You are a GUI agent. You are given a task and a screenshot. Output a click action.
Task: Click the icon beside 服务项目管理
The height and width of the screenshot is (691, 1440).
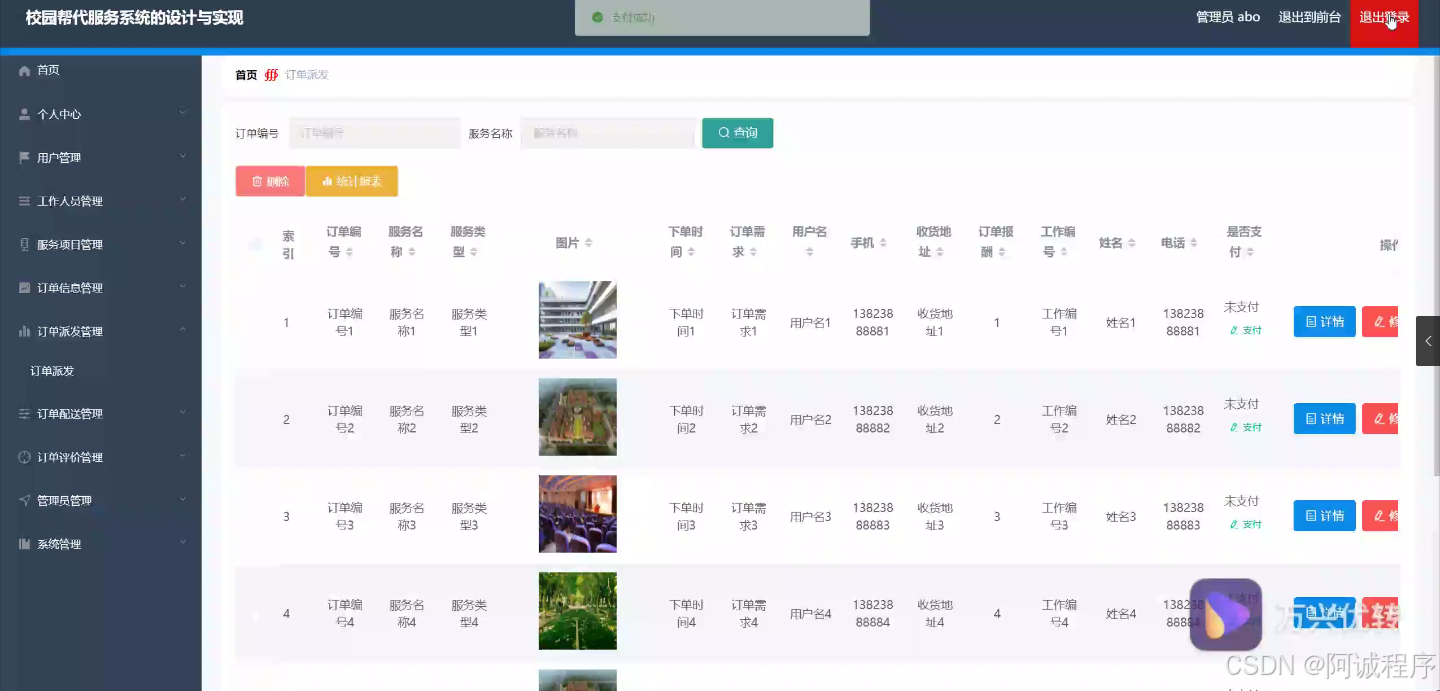coord(25,245)
